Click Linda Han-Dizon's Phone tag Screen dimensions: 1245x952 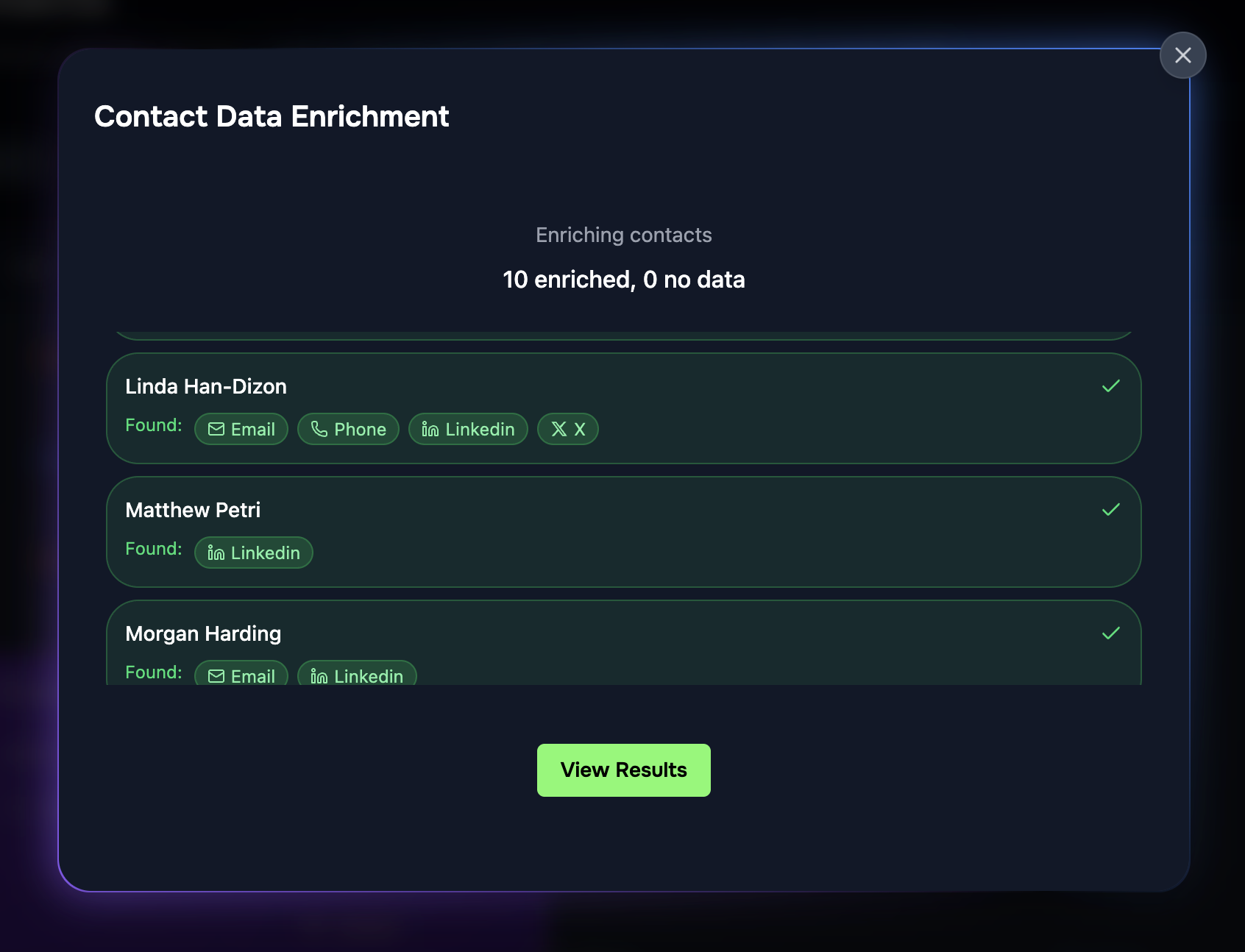pos(348,429)
